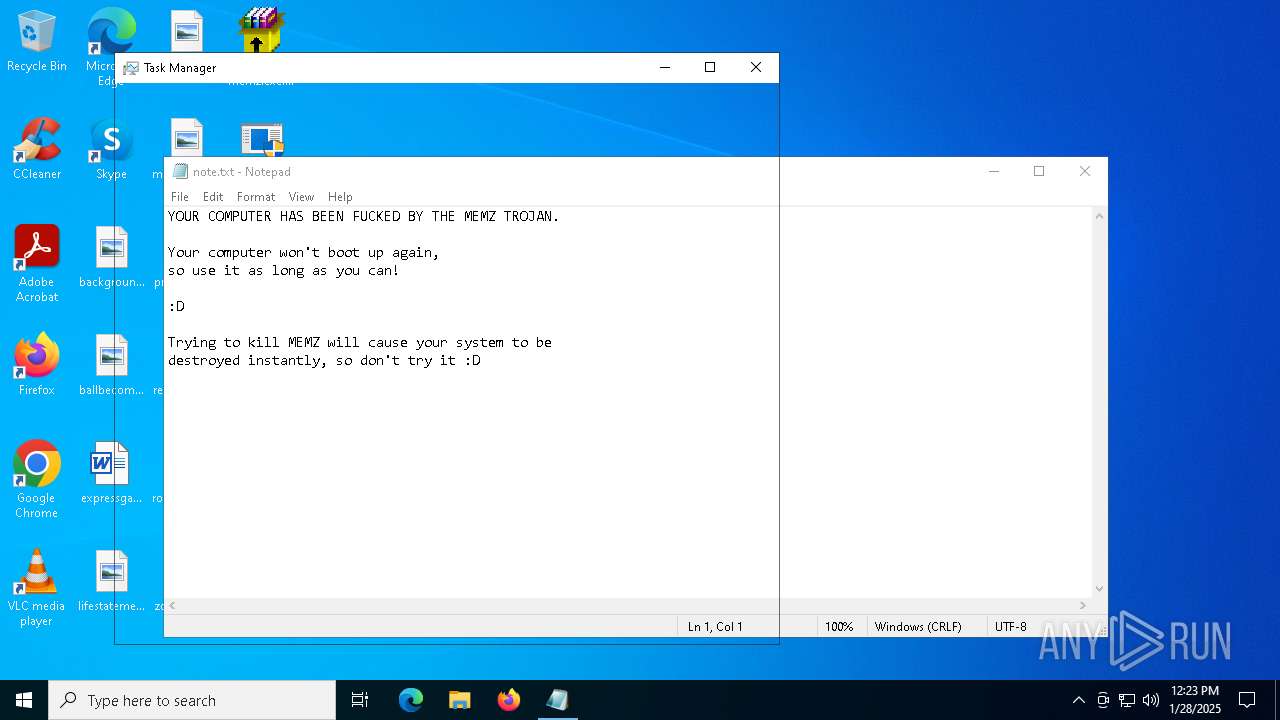Open the Notepad Edit menu

coord(213,197)
